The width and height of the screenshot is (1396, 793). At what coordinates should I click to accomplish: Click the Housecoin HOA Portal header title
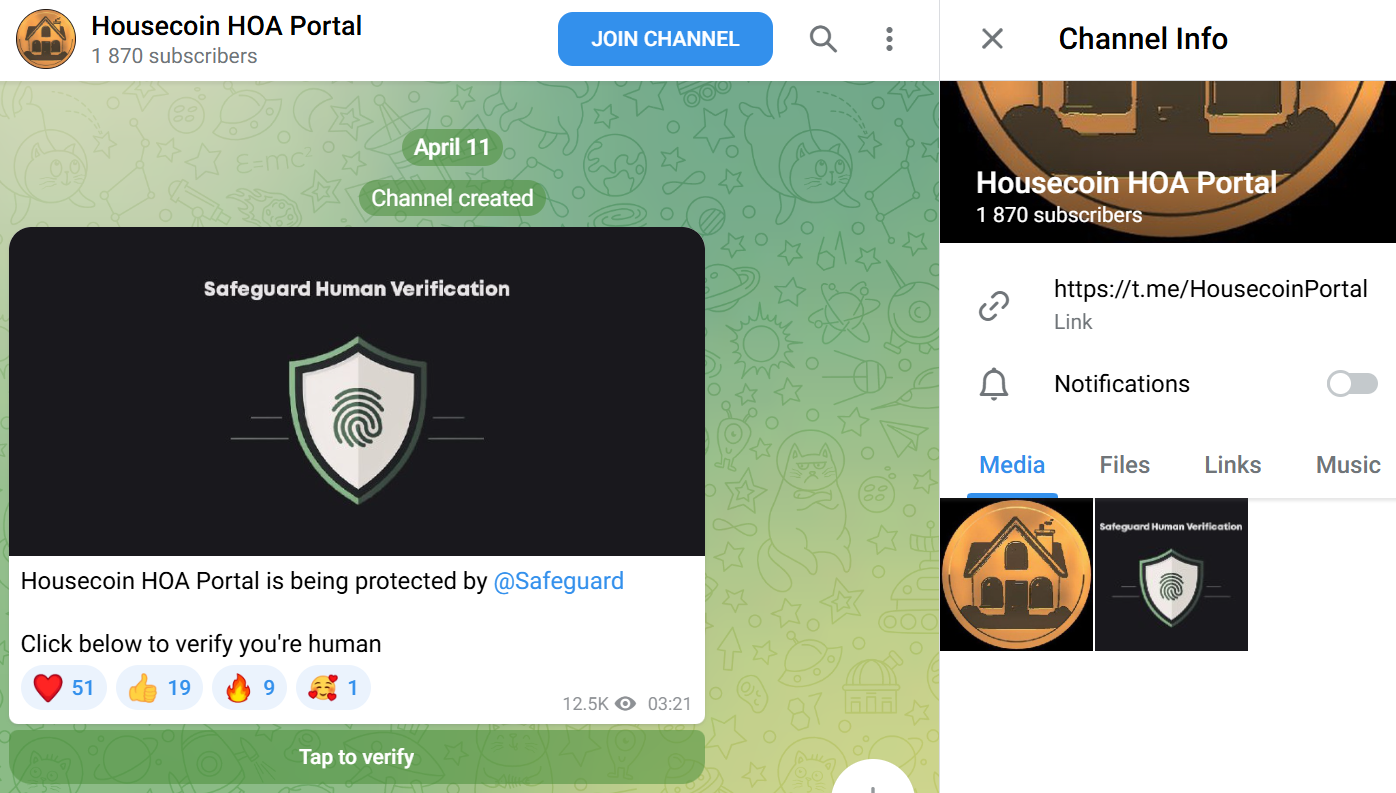pyautogui.click(x=227, y=25)
